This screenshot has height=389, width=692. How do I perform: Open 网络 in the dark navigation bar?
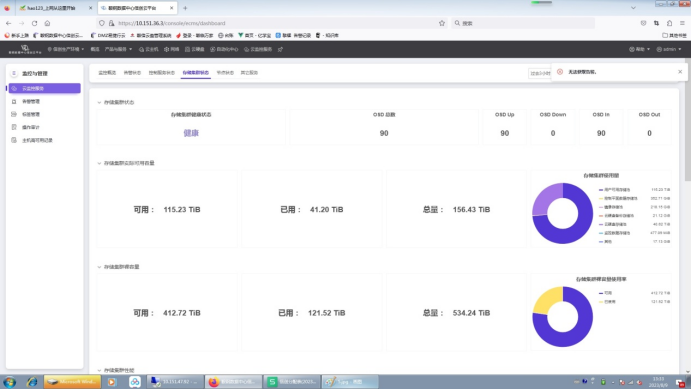pos(172,49)
